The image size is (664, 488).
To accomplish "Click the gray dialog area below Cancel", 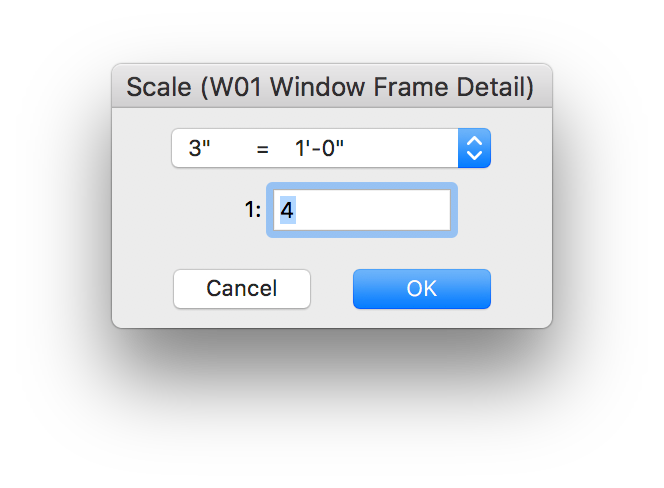I will pyautogui.click(x=242, y=318).
